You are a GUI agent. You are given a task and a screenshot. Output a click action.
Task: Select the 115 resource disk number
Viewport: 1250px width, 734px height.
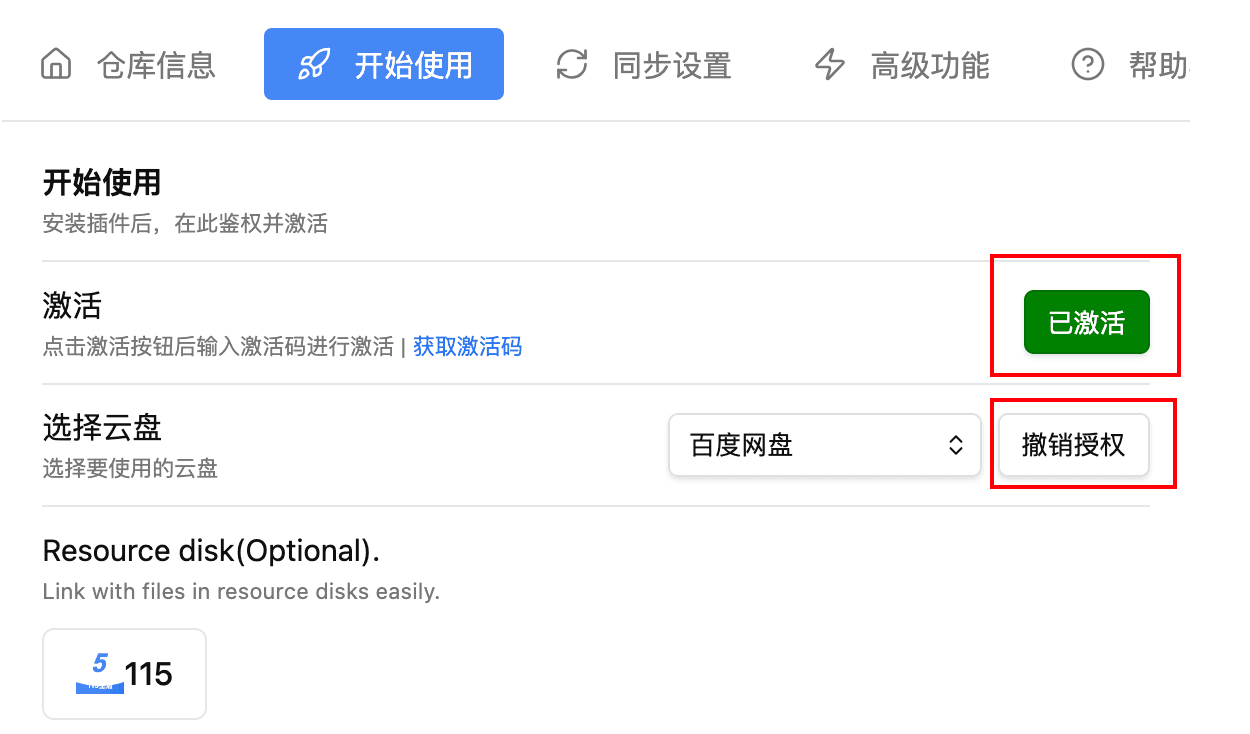pyautogui.click(x=149, y=674)
